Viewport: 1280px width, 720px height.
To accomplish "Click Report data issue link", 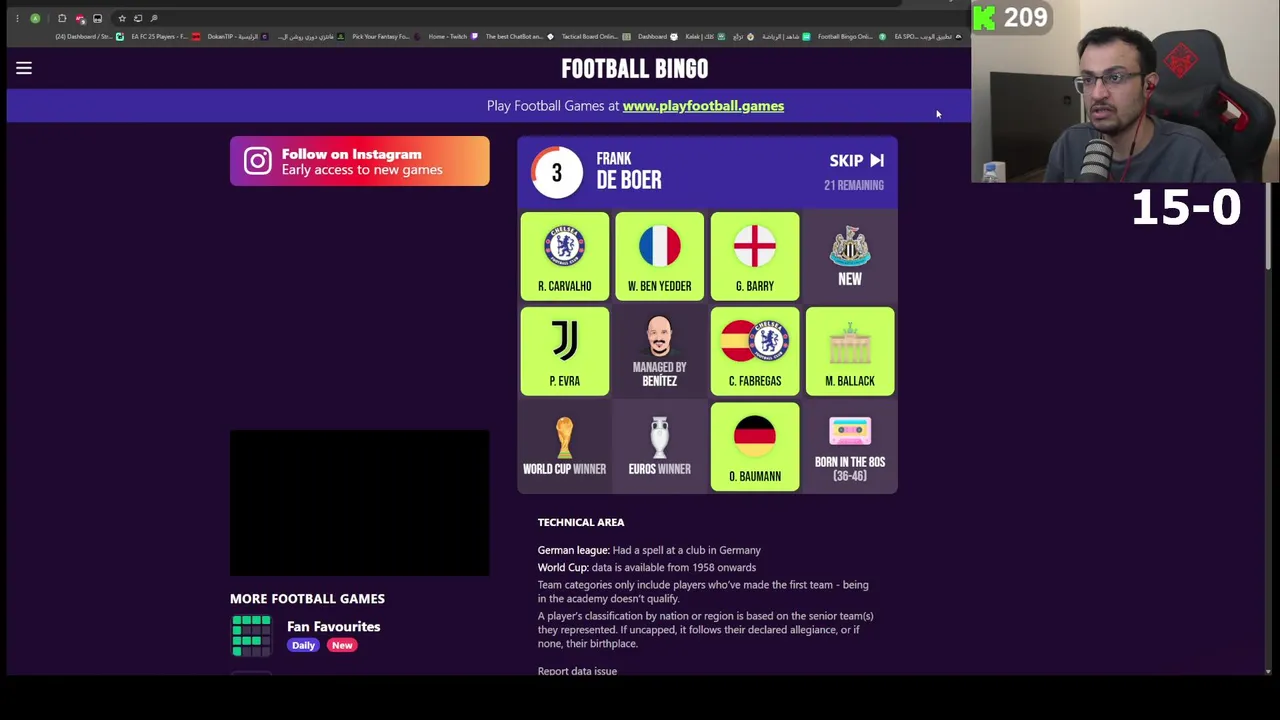I will pos(577,671).
